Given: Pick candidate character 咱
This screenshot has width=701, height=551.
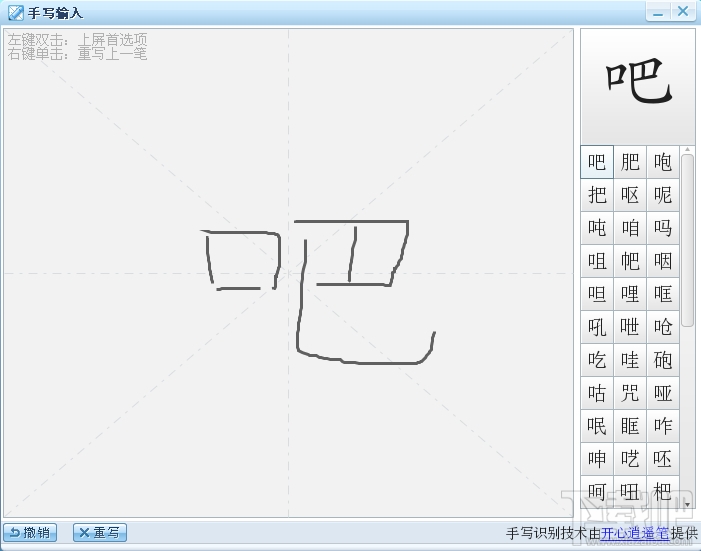Looking at the screenshot, I should [x=630, y=228].
